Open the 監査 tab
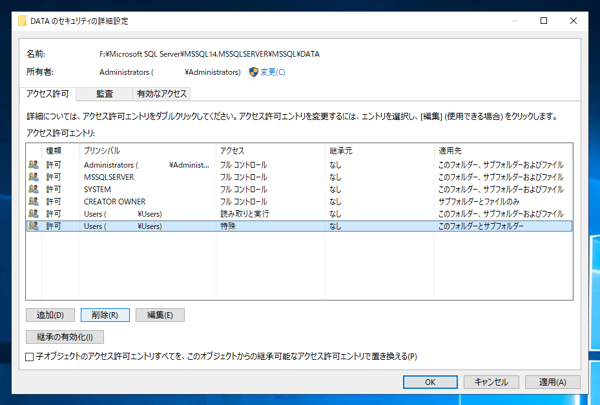This screenshot has height=405, width=600. coord(104,94)
